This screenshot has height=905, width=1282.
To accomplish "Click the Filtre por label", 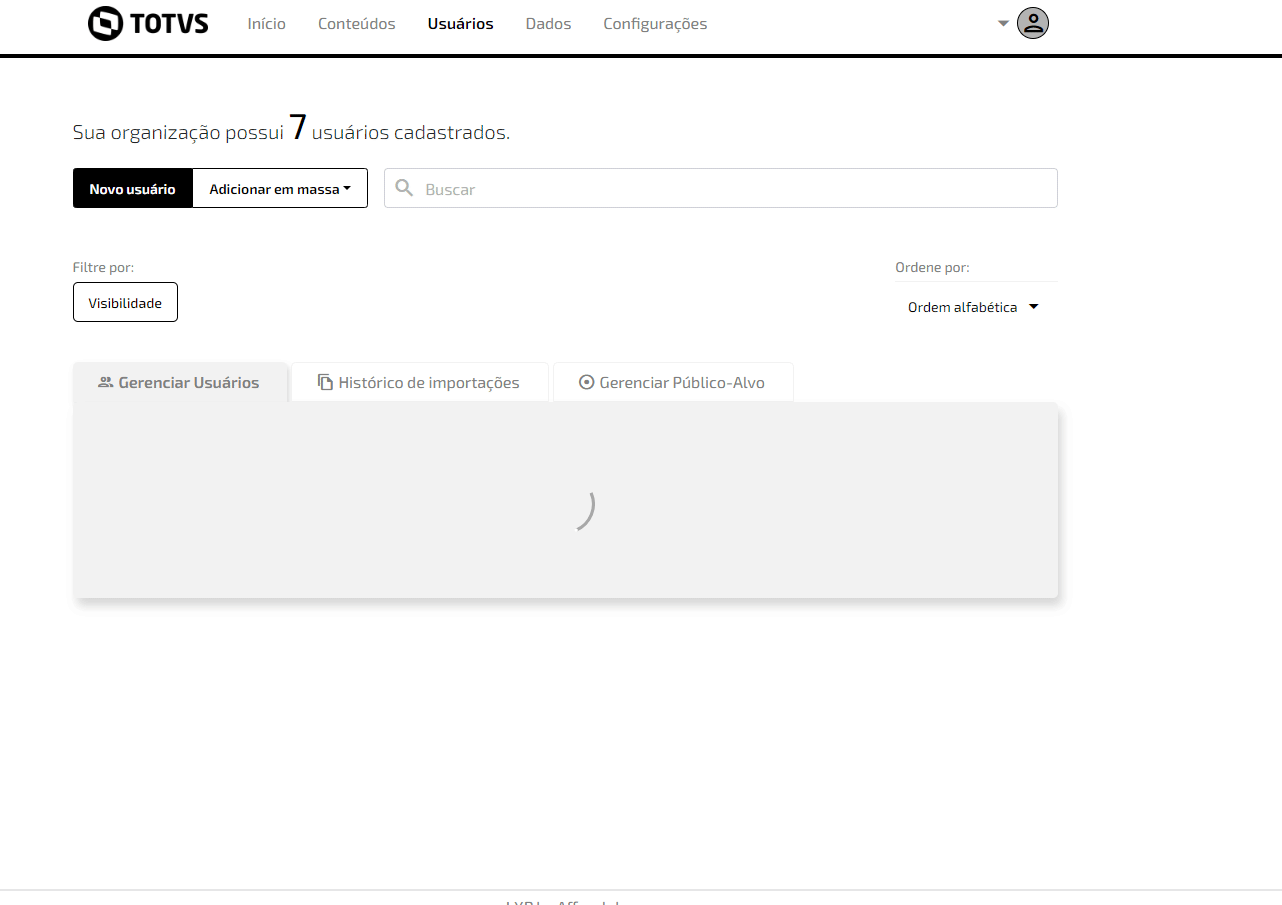I will (103, 267).
